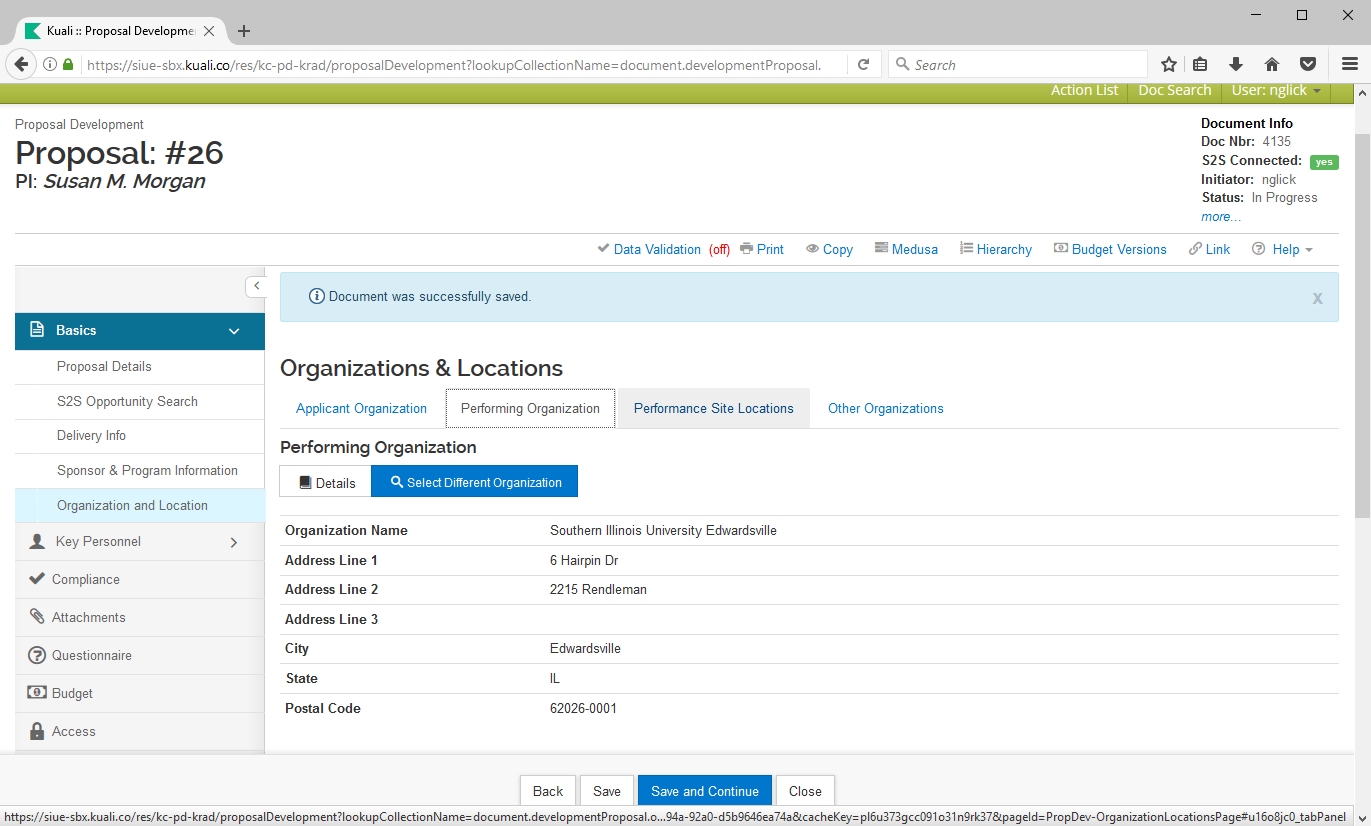
Task: Switch to Applicant Organization tab
Action: [361, 408]
